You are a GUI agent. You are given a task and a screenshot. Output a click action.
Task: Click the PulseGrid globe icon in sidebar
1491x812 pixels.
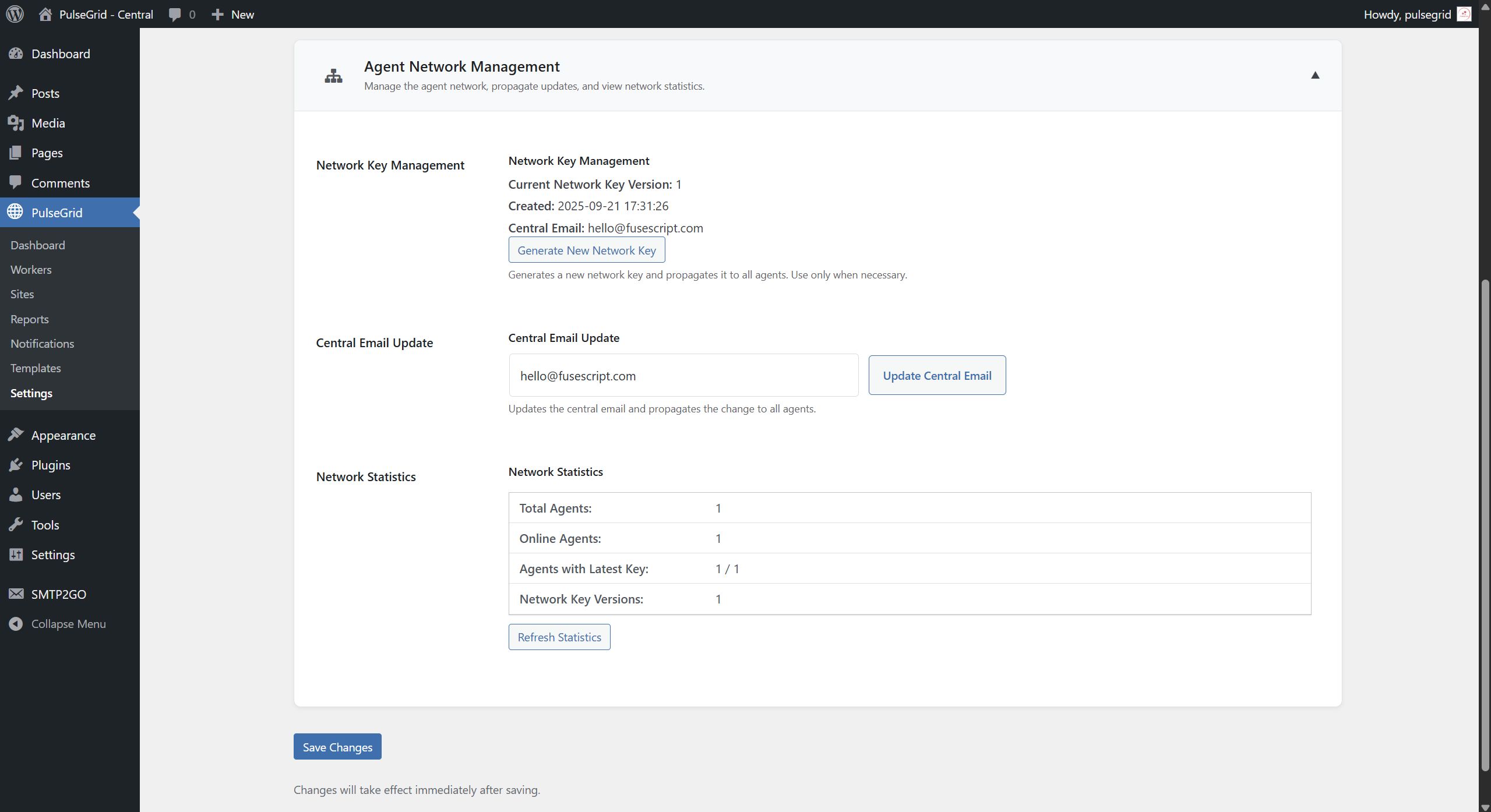coord(16,213)
